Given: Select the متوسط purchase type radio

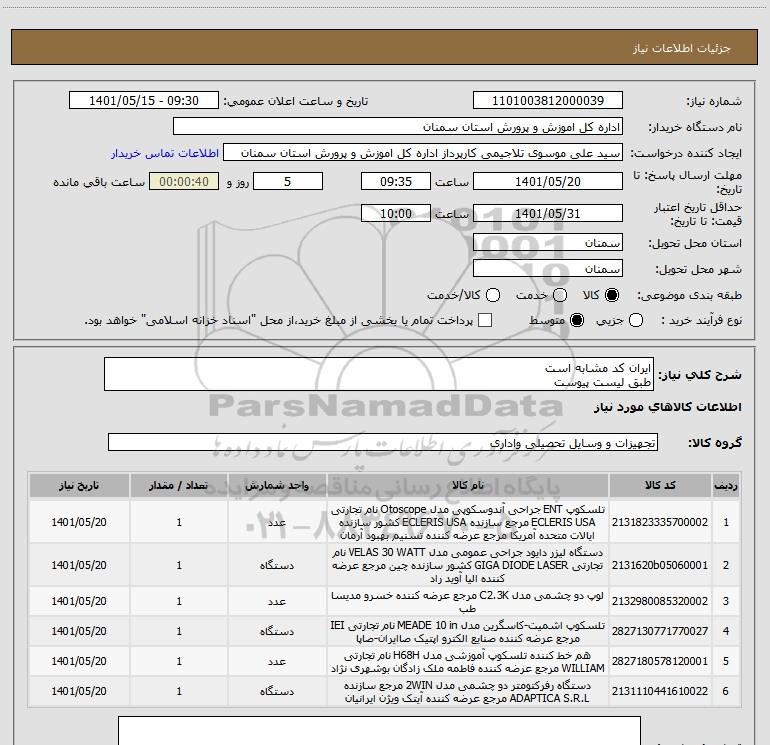Looking at the screenshot, I should point(577,321).
